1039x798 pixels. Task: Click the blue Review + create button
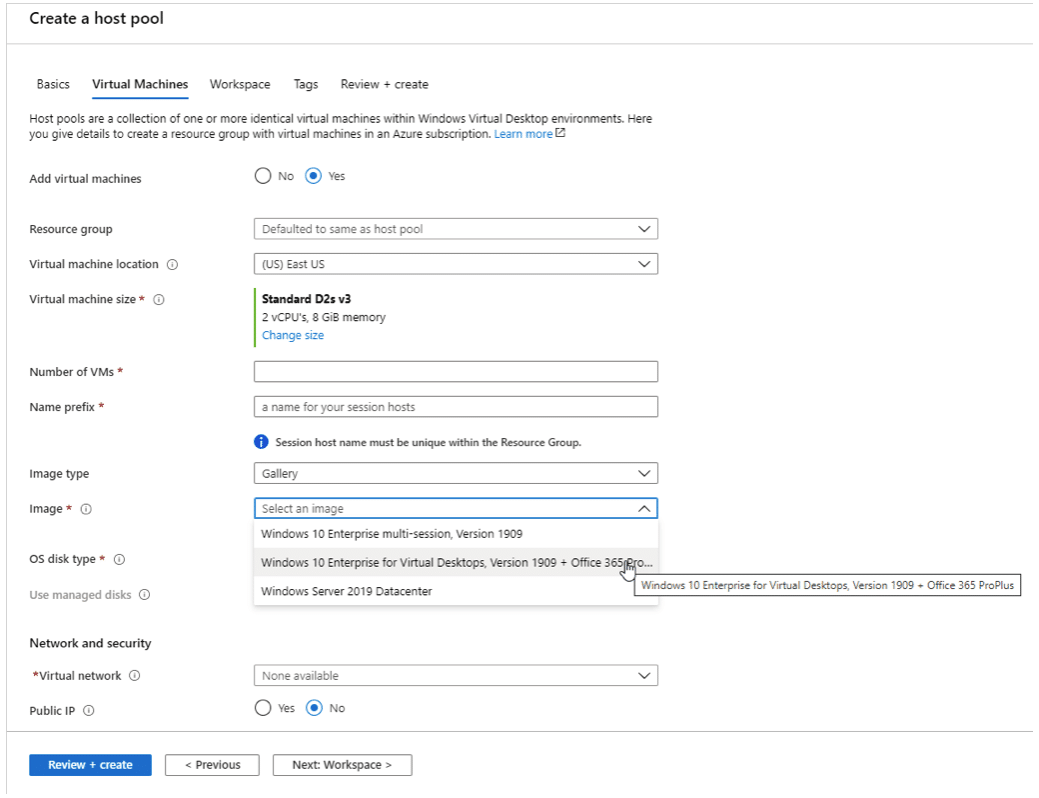(x=90, y=766)
